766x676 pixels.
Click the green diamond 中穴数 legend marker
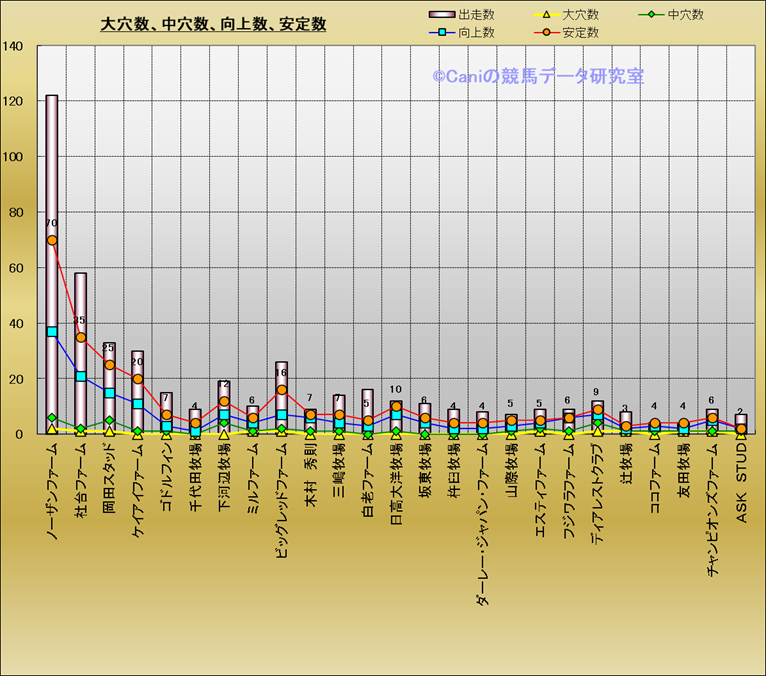651,15
